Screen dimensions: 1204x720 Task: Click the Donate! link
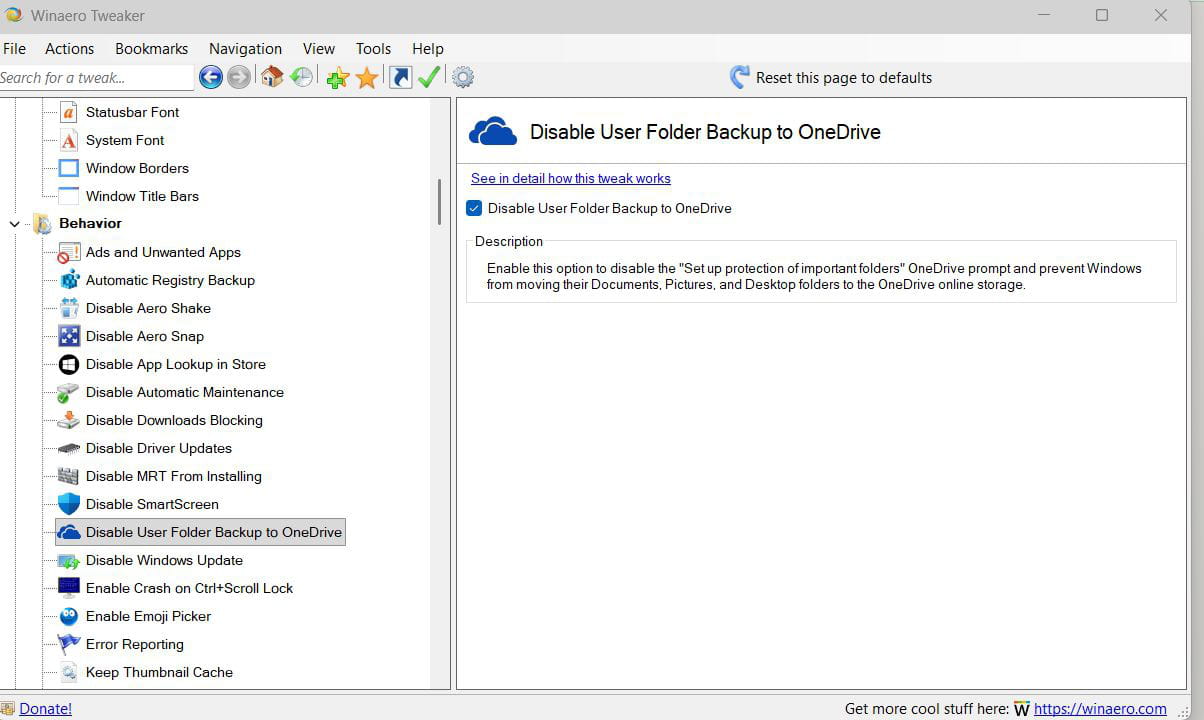tap(45, 708)
